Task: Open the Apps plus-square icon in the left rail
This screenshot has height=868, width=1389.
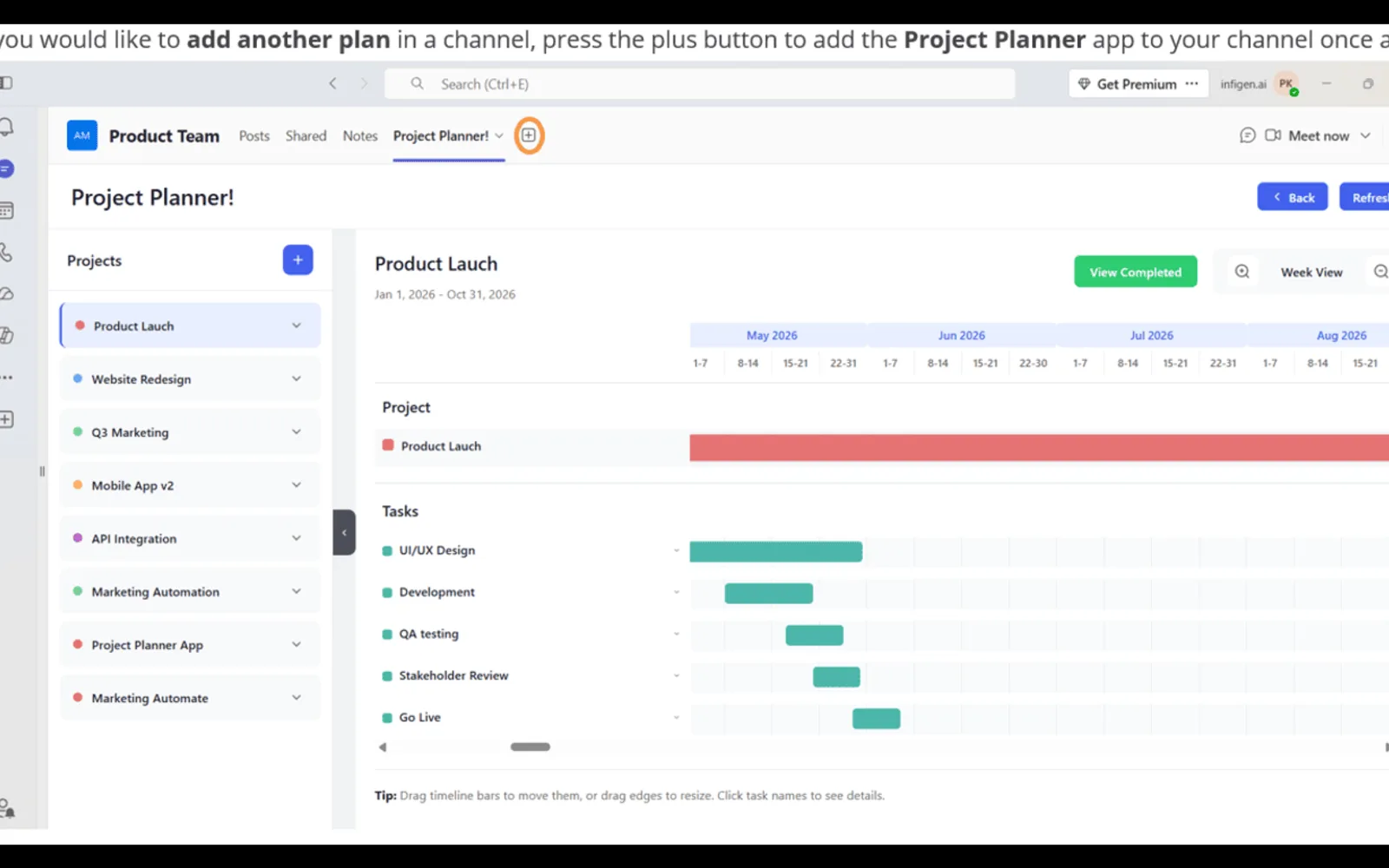Action: [5, 420]
